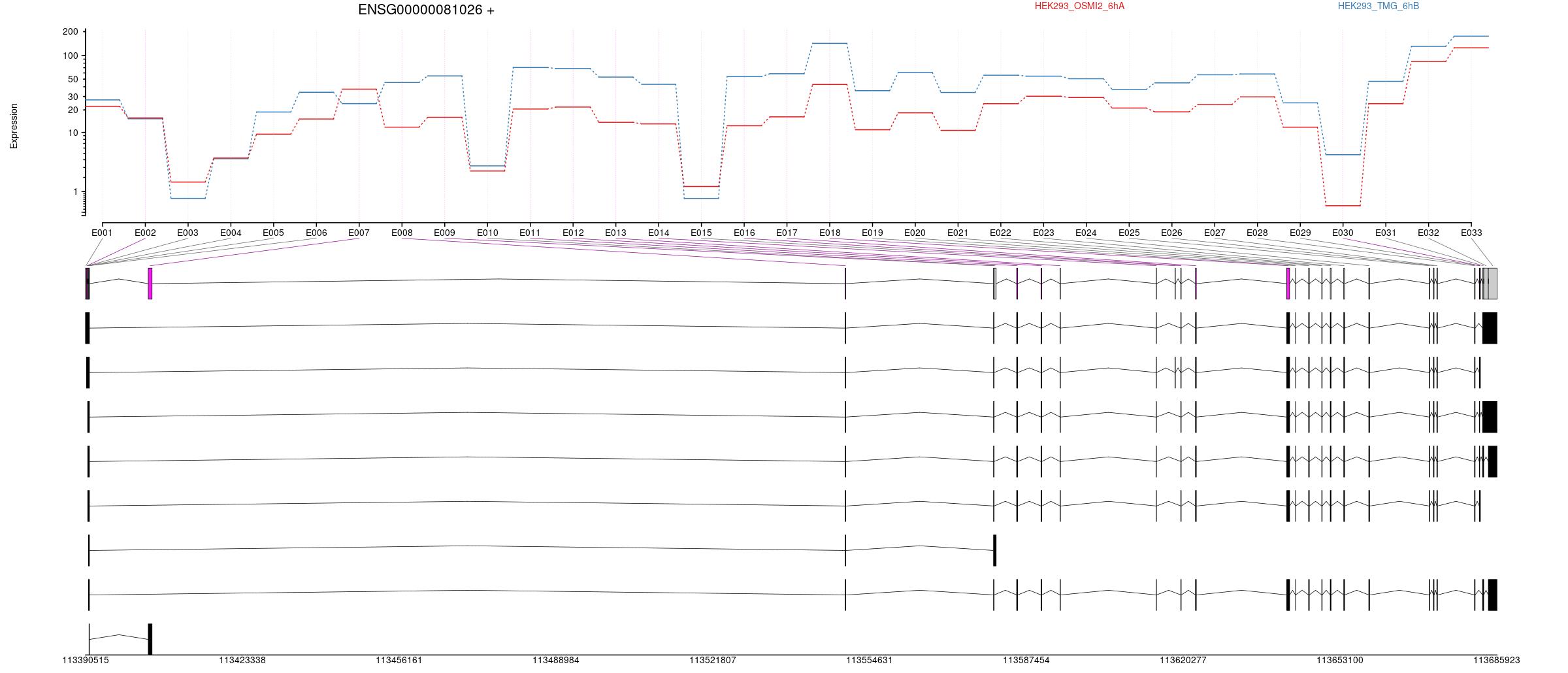Select exon label E004

click(231, 233)
